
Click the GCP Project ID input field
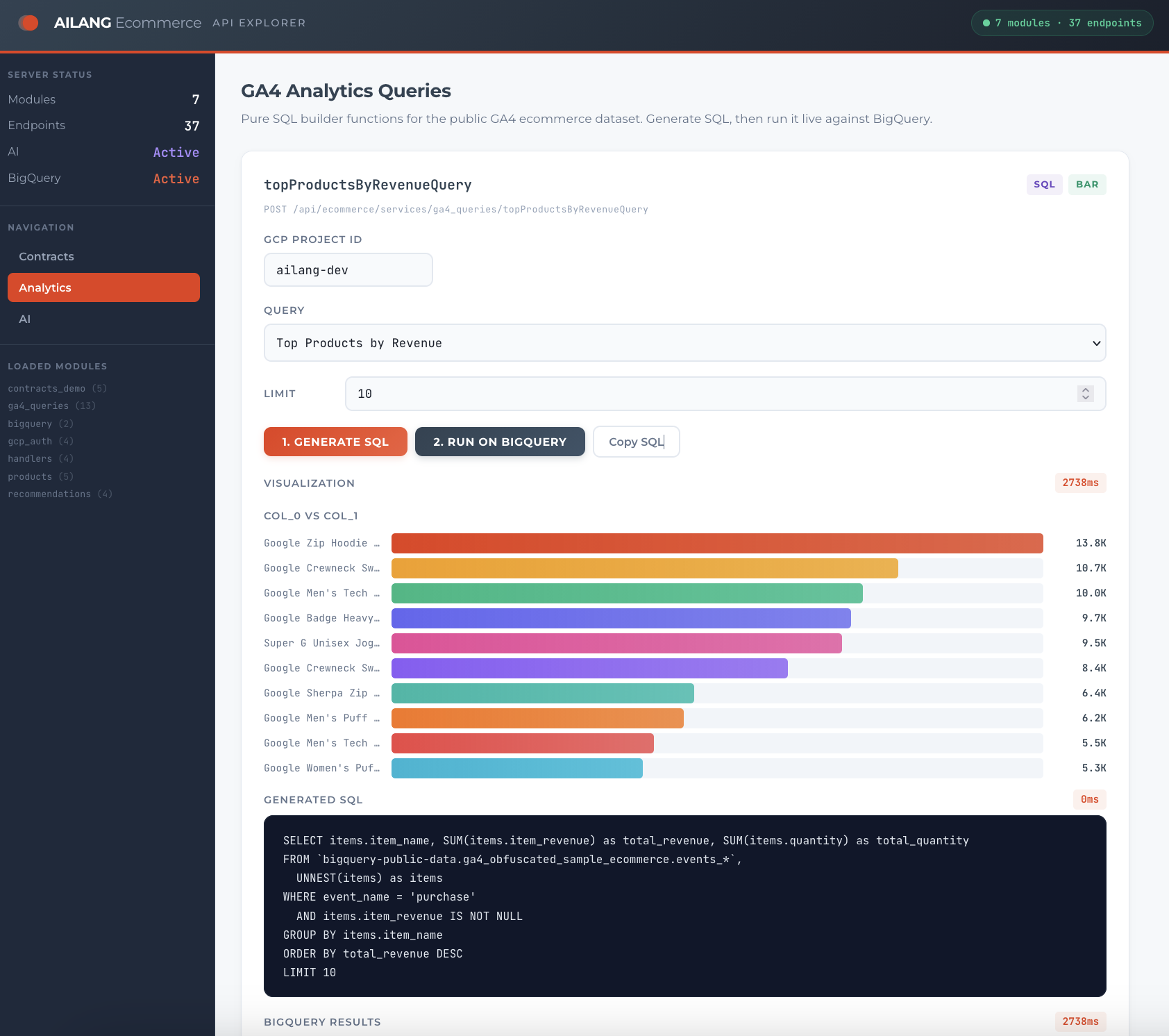coord(348,269)
